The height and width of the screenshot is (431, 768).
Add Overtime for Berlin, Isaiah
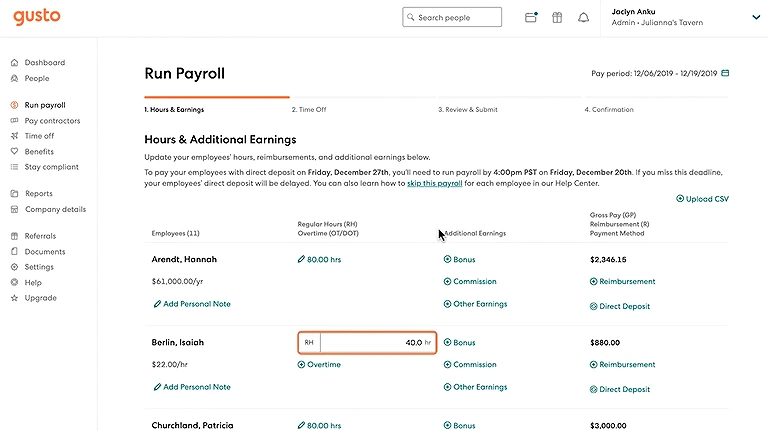319,365
